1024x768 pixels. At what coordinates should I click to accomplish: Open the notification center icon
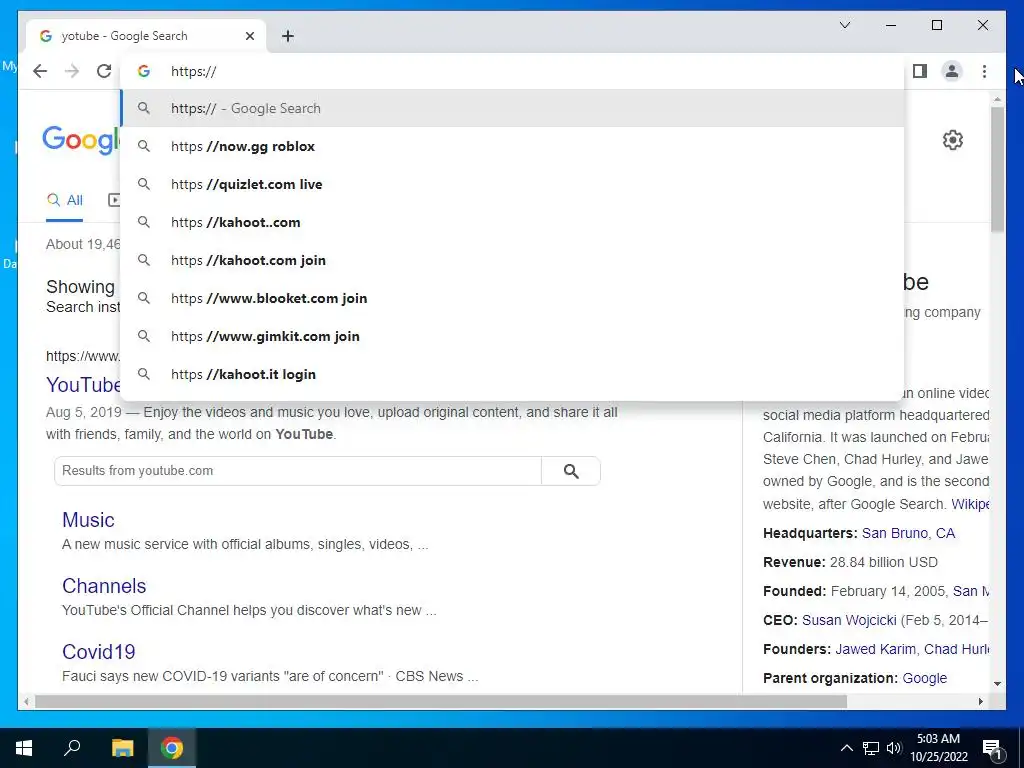click(x=993, y=748)
